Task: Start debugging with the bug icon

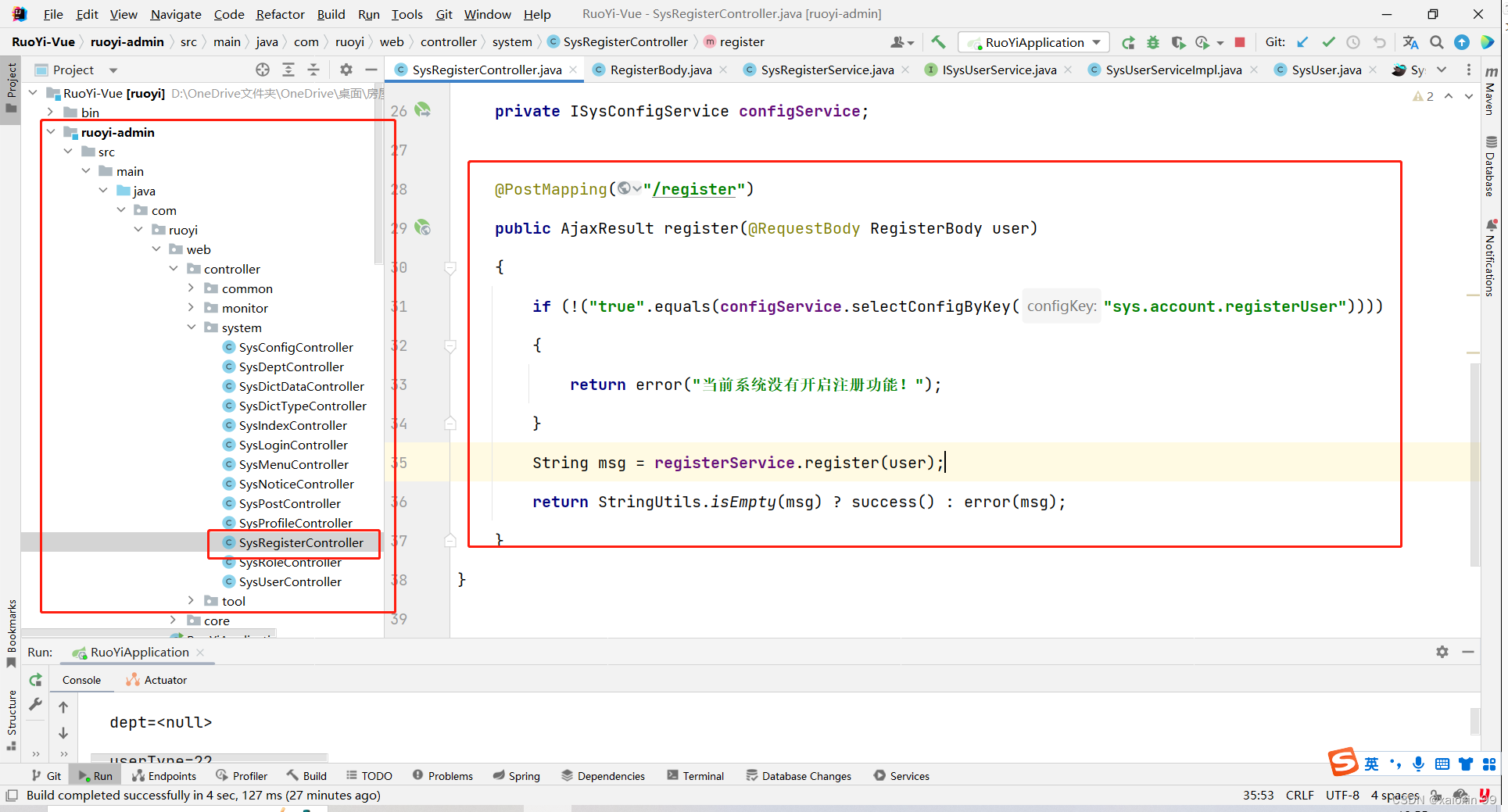Action: (x=1153, y=42)
